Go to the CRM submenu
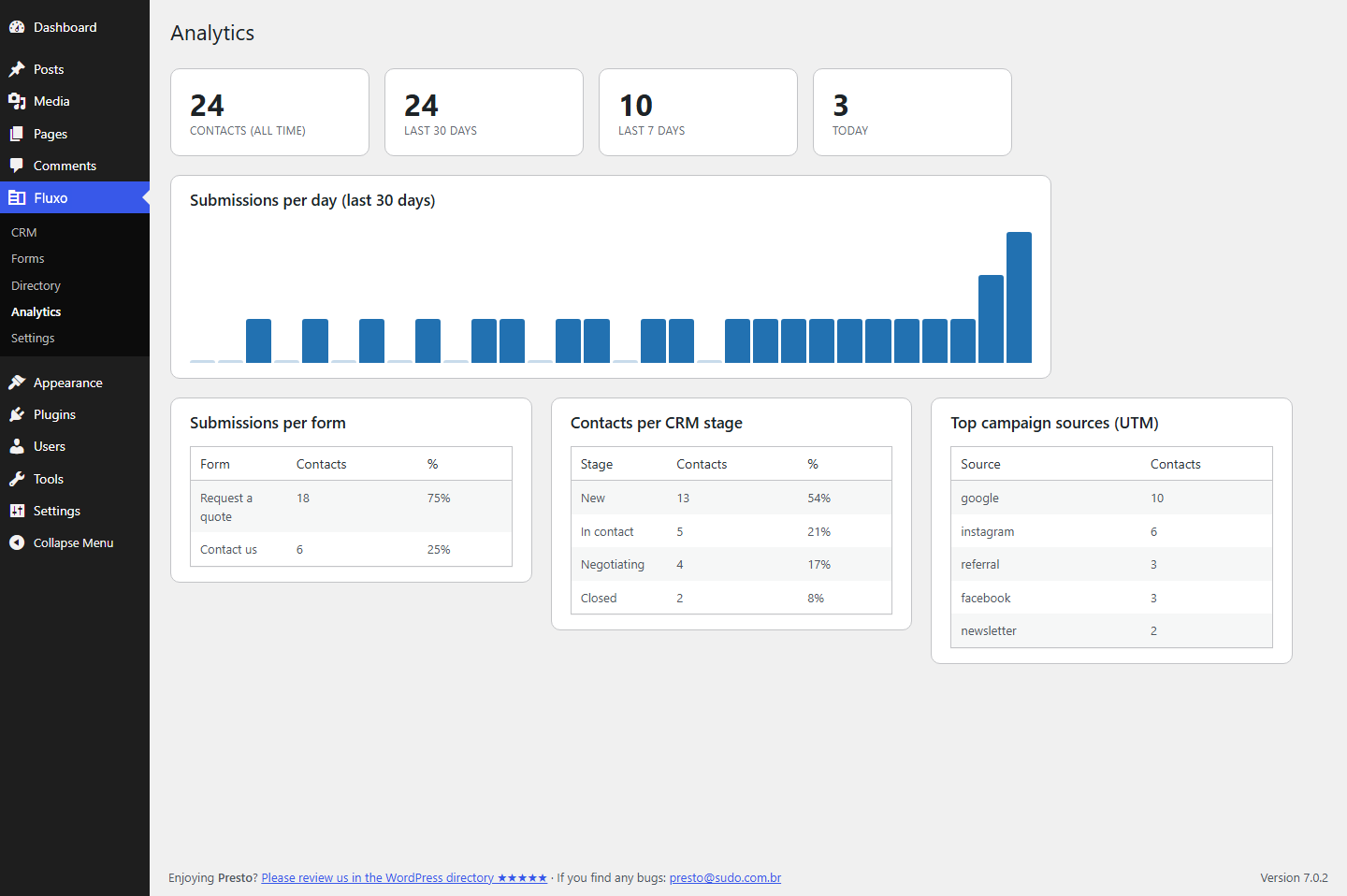 pyautogui.click(x=24, y=232)
